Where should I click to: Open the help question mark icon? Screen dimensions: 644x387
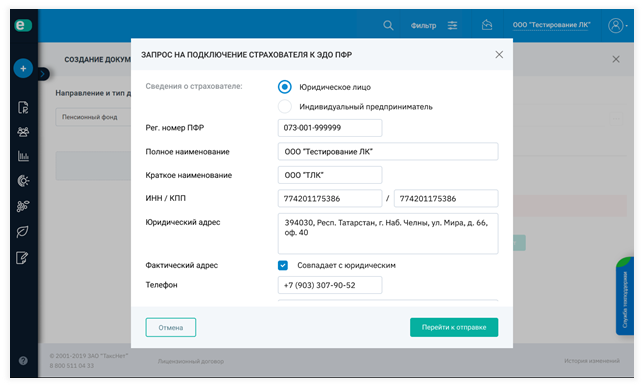click(x=23, y=361)
